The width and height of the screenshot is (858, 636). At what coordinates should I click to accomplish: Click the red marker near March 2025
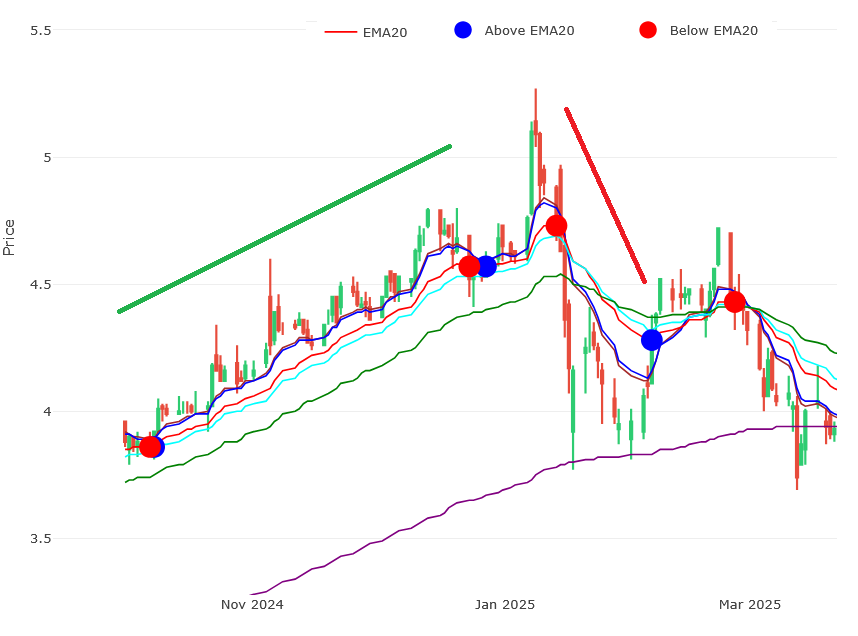pyautogui.click(x=734, y=302)
